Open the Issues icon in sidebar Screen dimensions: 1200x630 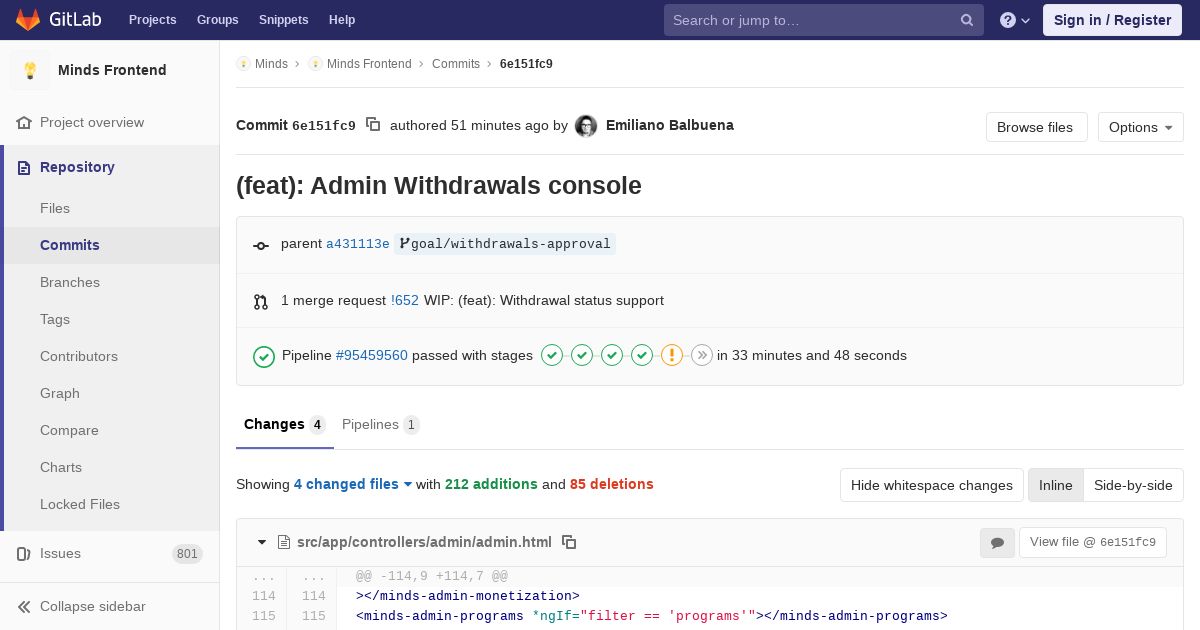point(24,553)
